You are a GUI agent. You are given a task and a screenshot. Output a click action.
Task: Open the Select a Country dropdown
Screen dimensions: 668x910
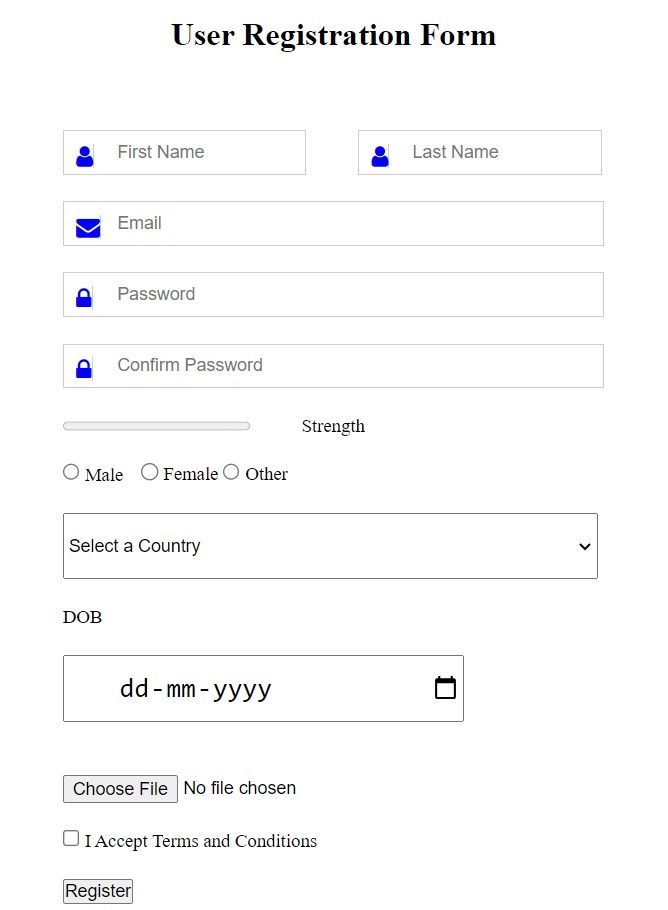click(330, 546)
